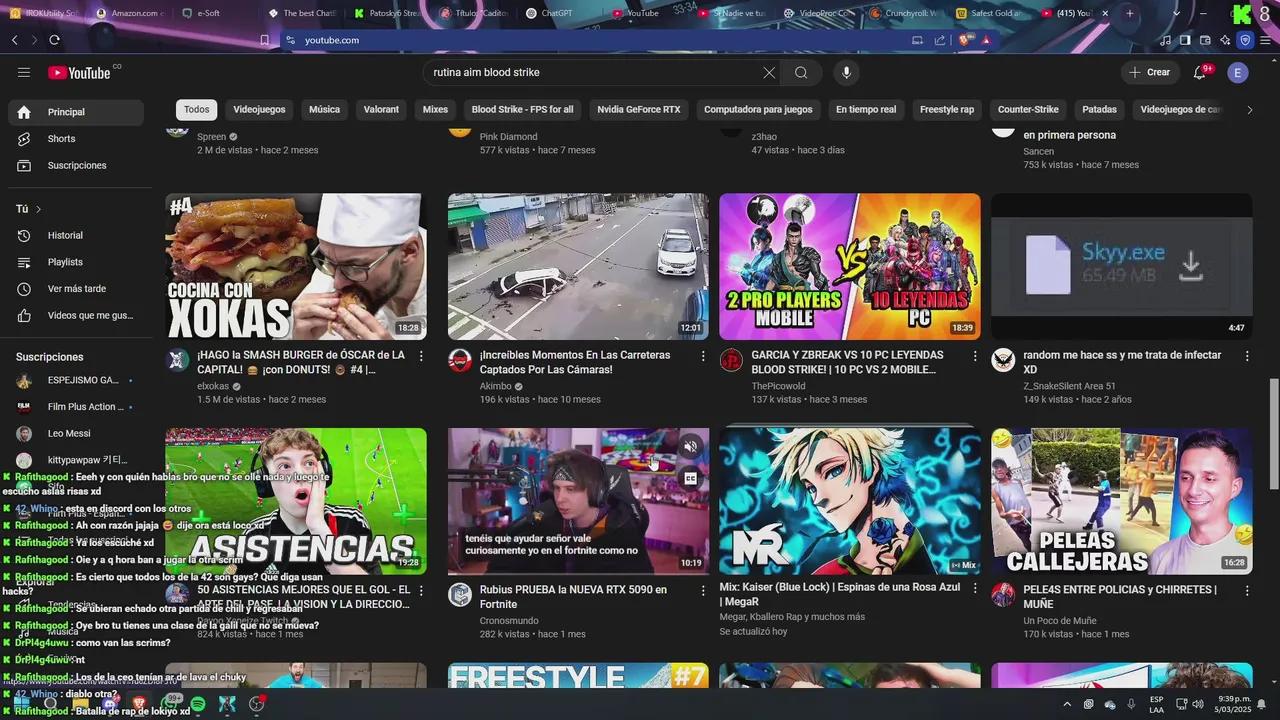Open a new browser tab
The height and width of the screenshot is (720, 1280).
coord(1130,13)
